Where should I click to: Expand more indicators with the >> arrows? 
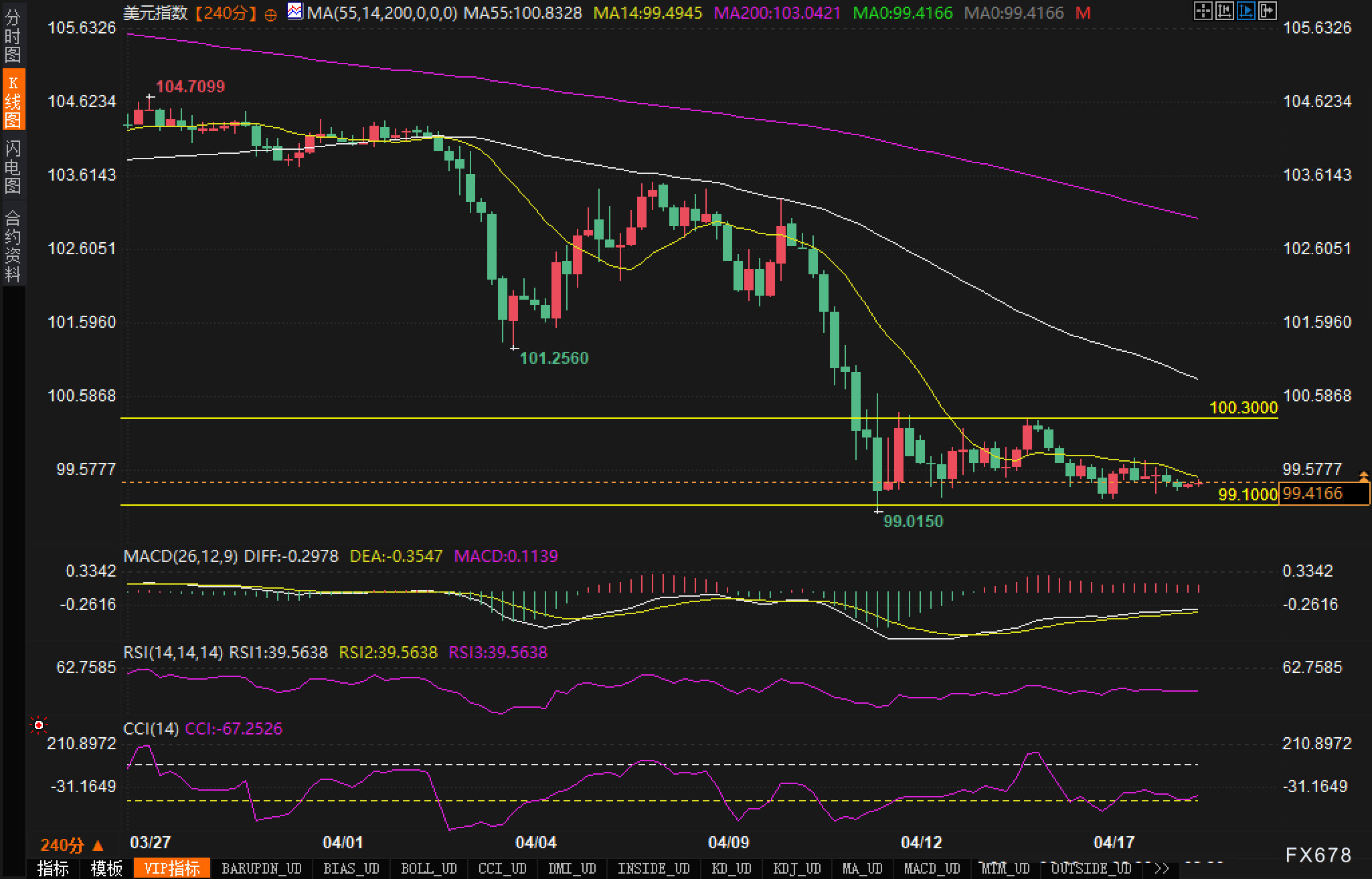tap(1162, 868)
